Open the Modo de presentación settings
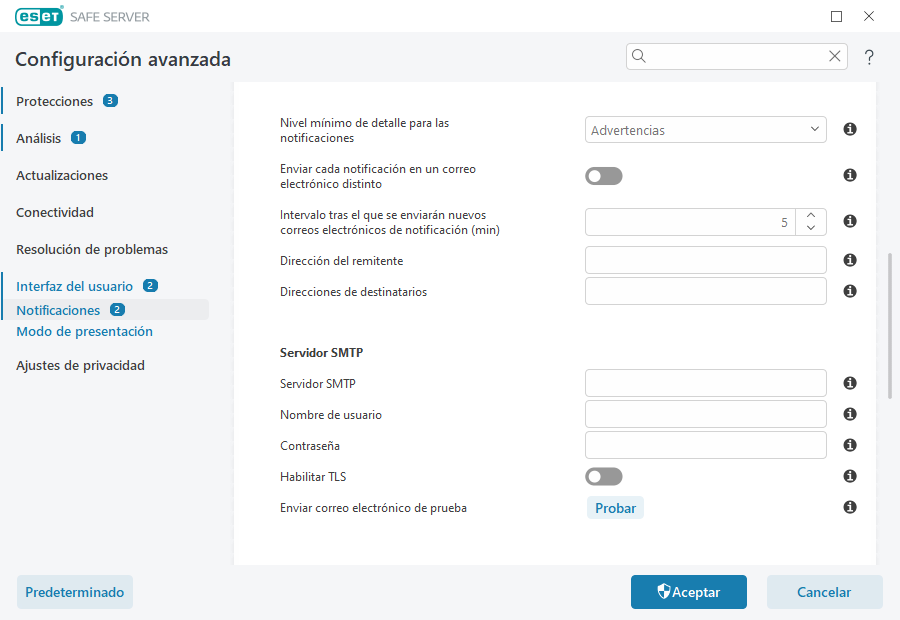 (x=84, y=331)
